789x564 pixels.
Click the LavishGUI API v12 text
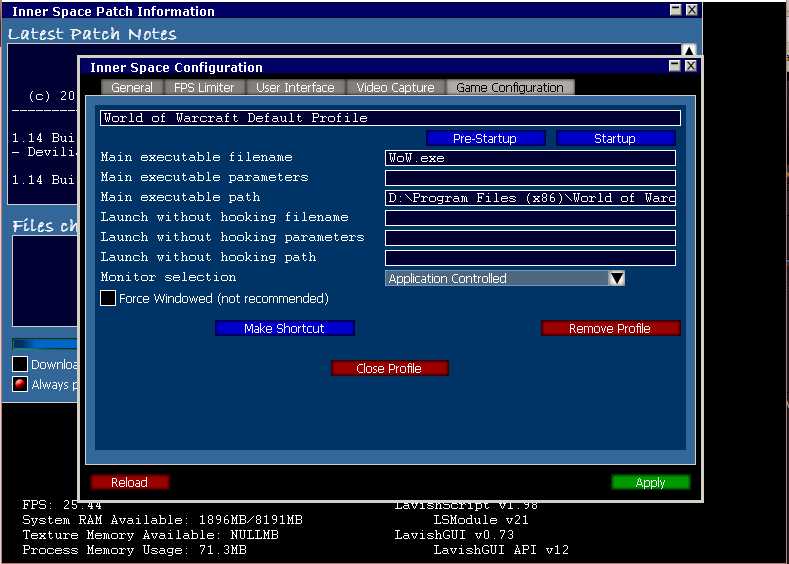(x=501, y=549)
